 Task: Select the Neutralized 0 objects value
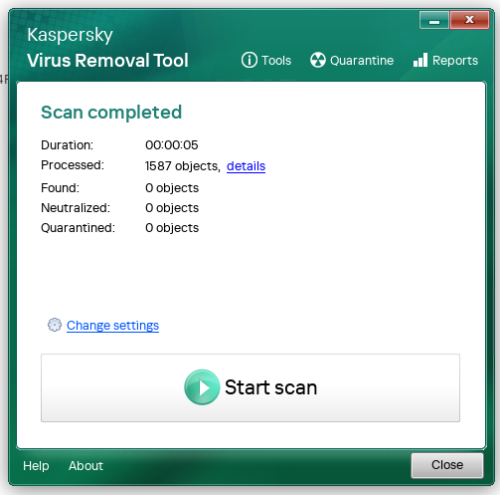[172, 208]
